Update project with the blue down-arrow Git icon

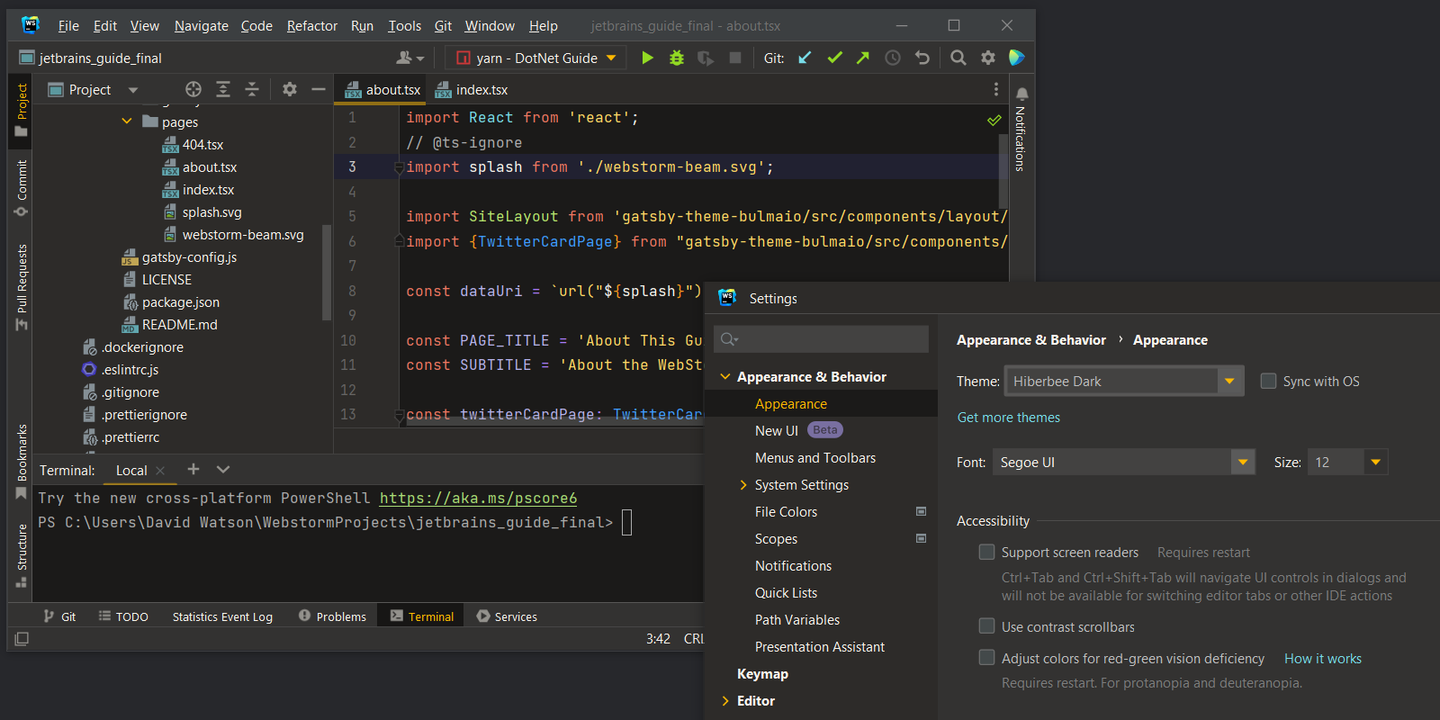coord(804,57)
